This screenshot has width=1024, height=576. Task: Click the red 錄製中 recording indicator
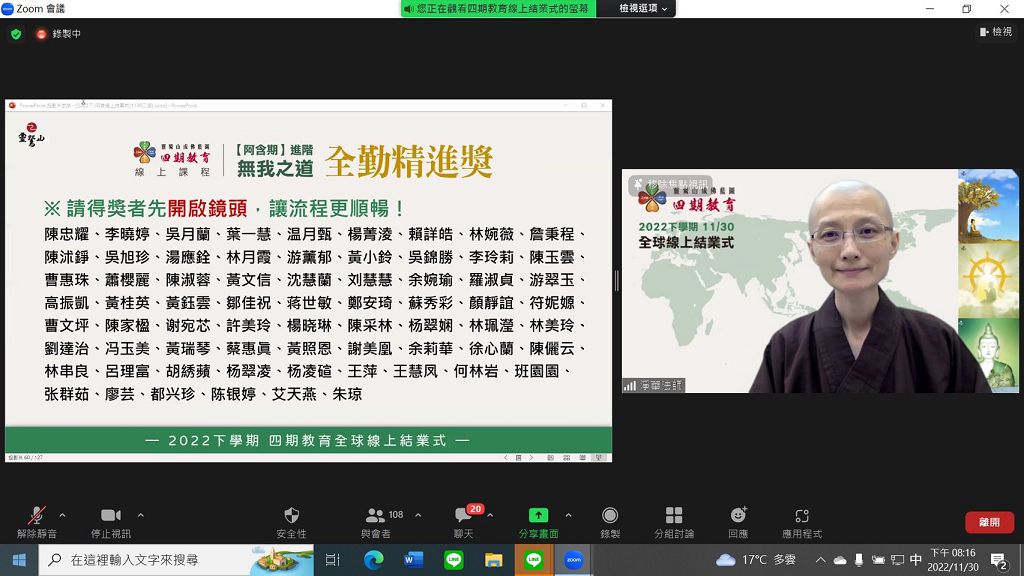click(58, 34)
